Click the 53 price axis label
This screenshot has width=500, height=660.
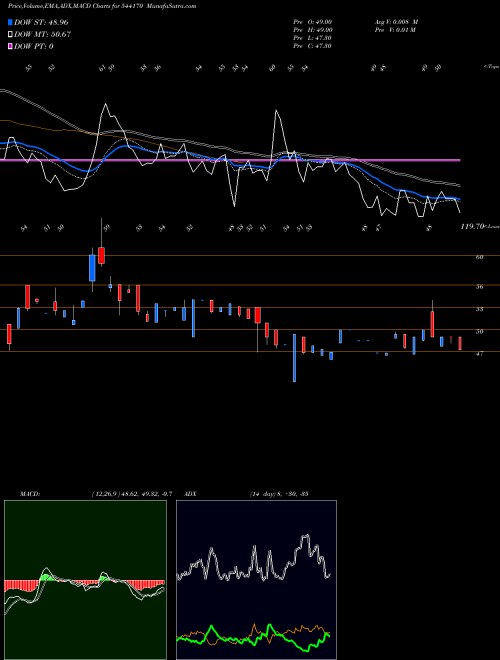[479, 309]
